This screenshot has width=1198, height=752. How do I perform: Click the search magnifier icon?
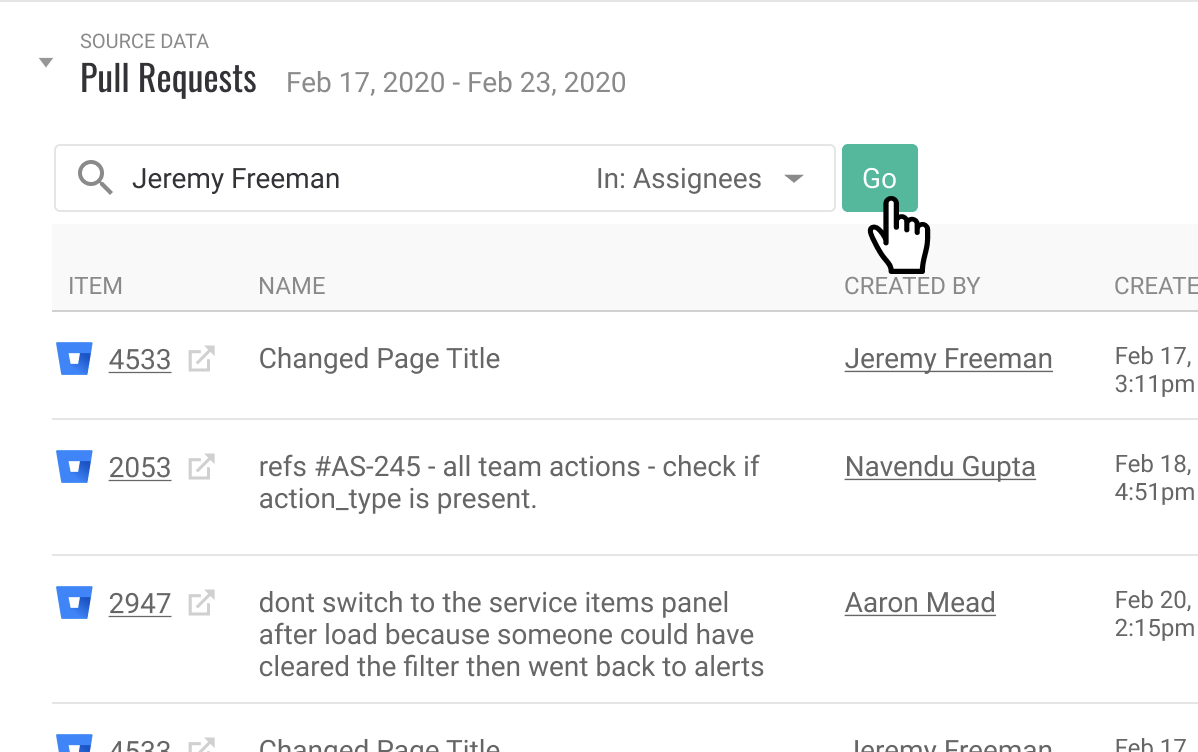click(95, 178)
